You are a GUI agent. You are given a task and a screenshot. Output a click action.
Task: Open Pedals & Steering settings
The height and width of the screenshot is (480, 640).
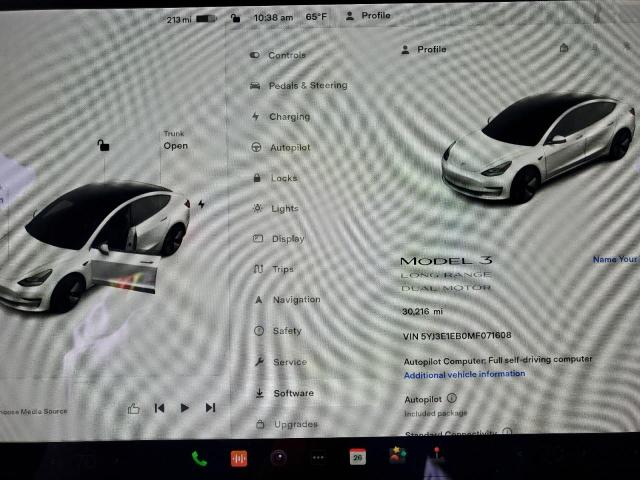coord(299,85)
